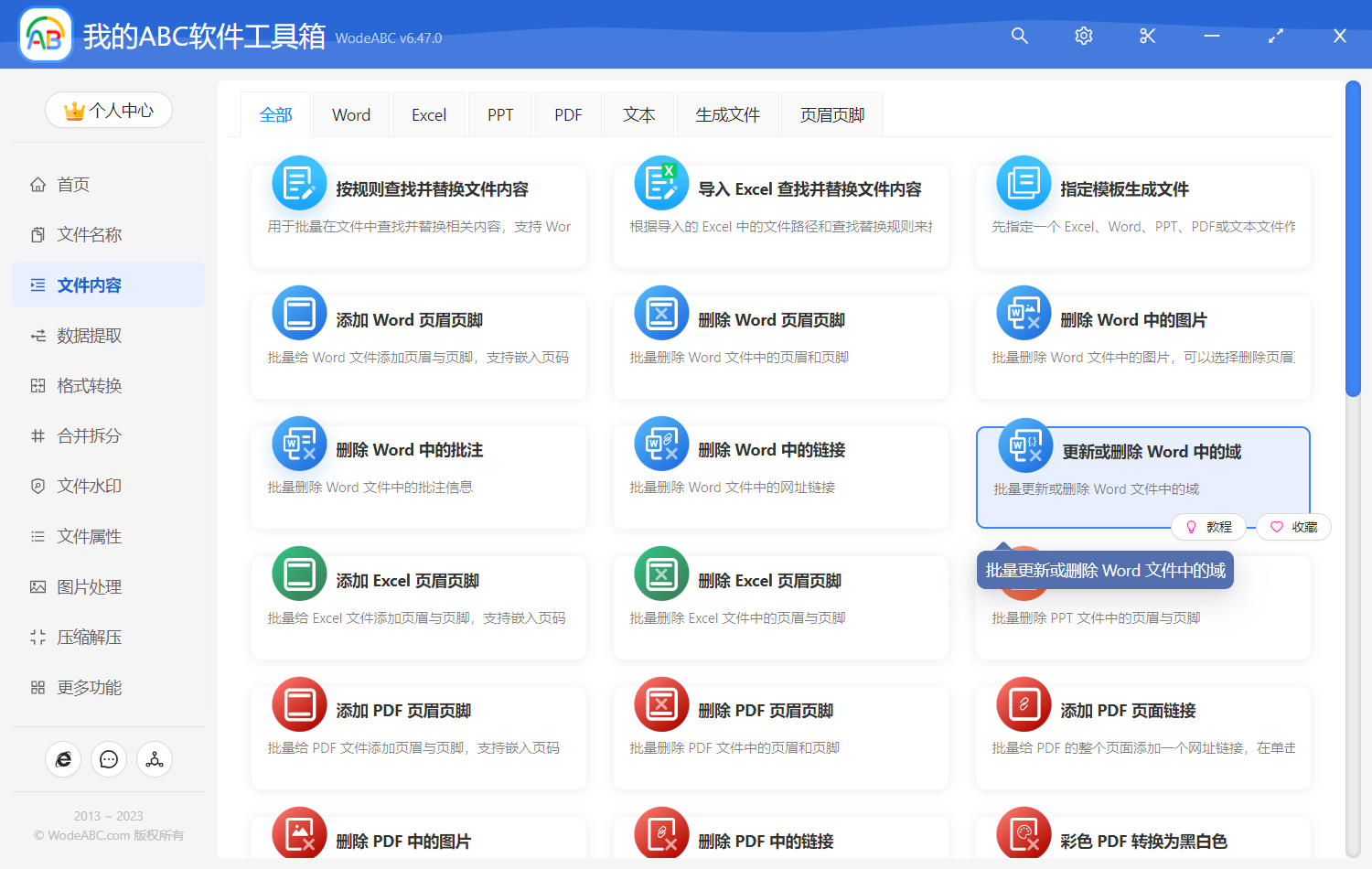1372x869 pixels.
Task: Open the 按规则查找并替换文件内容 tool icon
Action: (x=299, y=182)
